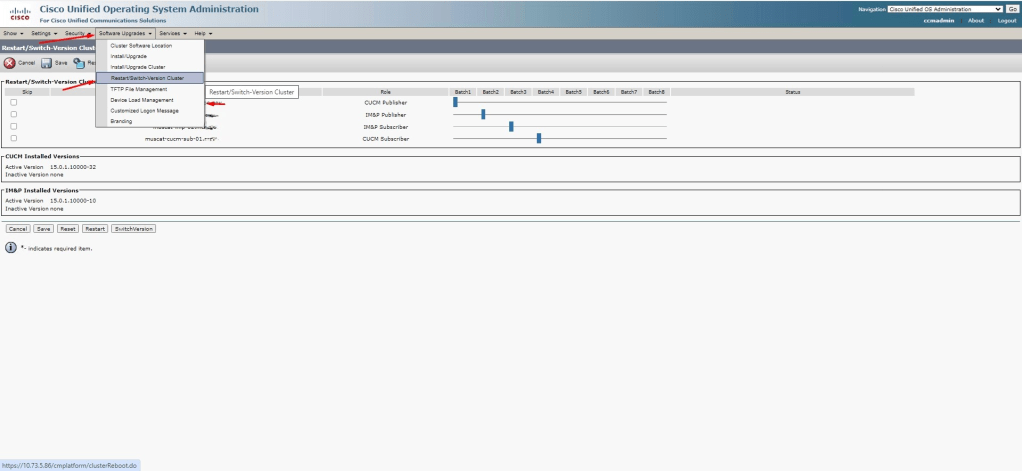
Task: Expand the Help menu
Action: point(202,33)
